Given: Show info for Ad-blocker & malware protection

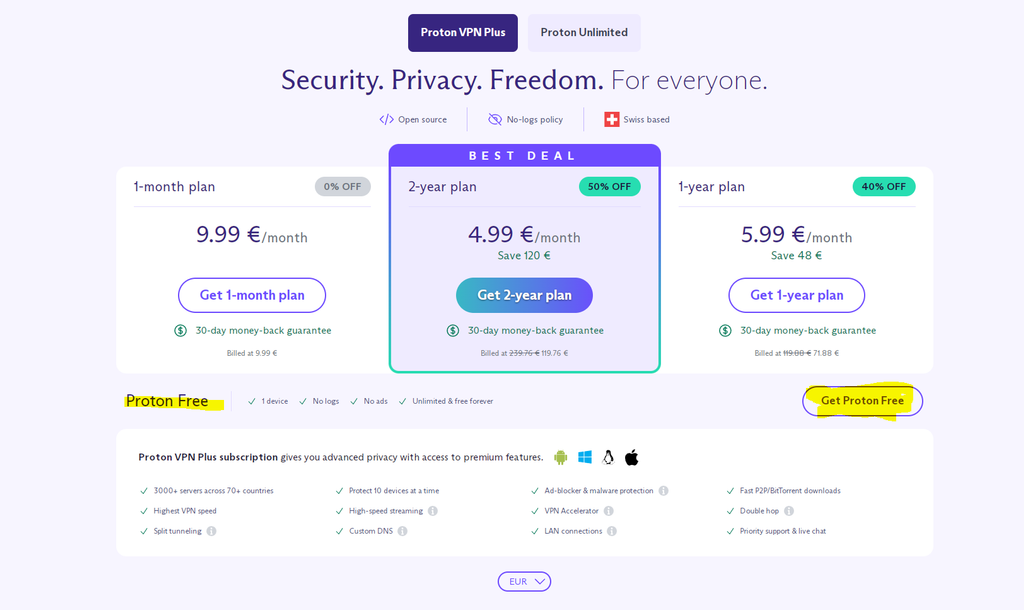Looking at the screenshot, I should click(663, 491).
